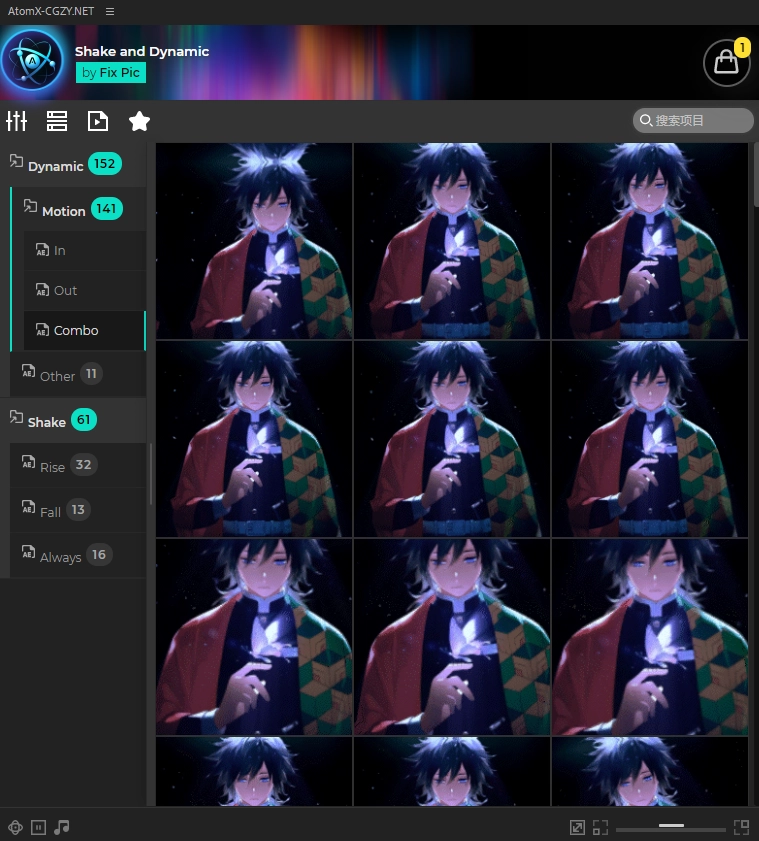The height and width of the screenshot is (841, 759).
Task: Click the Shake and Dynamic pack title
Action: pyautogui.click(x=142, y=51)
